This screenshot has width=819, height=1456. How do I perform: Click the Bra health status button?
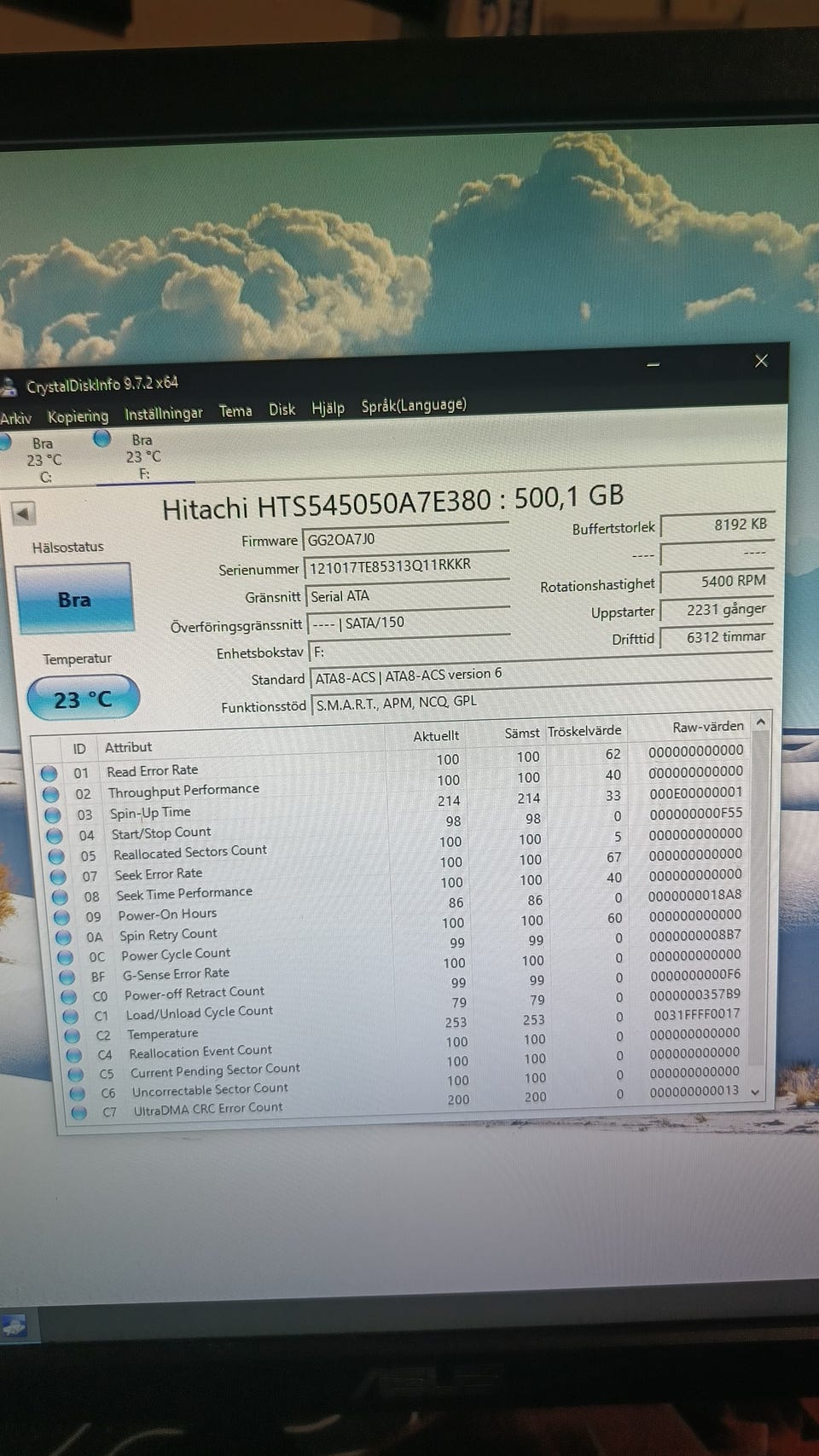click(x=74, y=599)
